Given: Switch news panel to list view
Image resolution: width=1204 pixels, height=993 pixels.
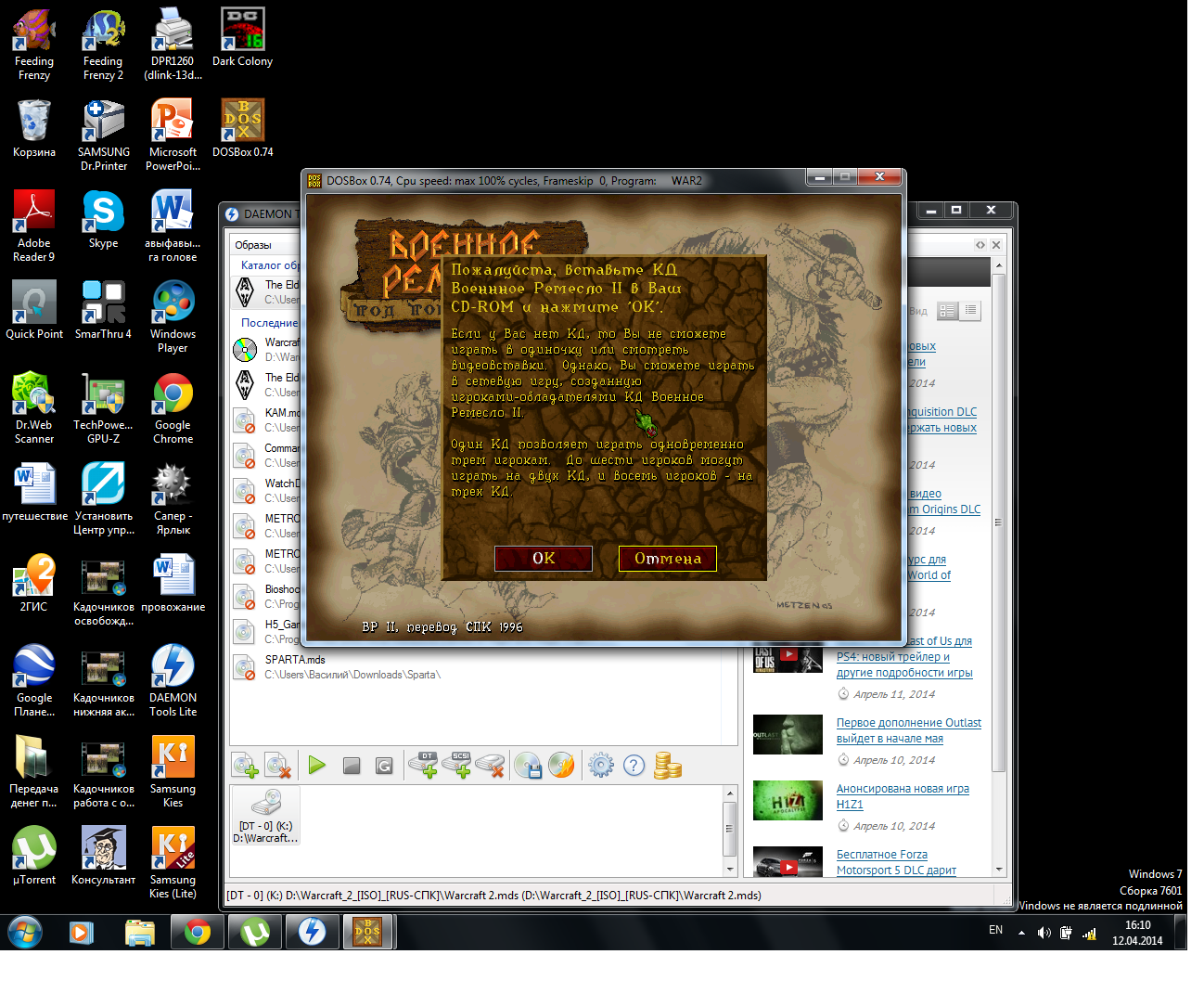Looking at the screenshot, I should (970, 311).
